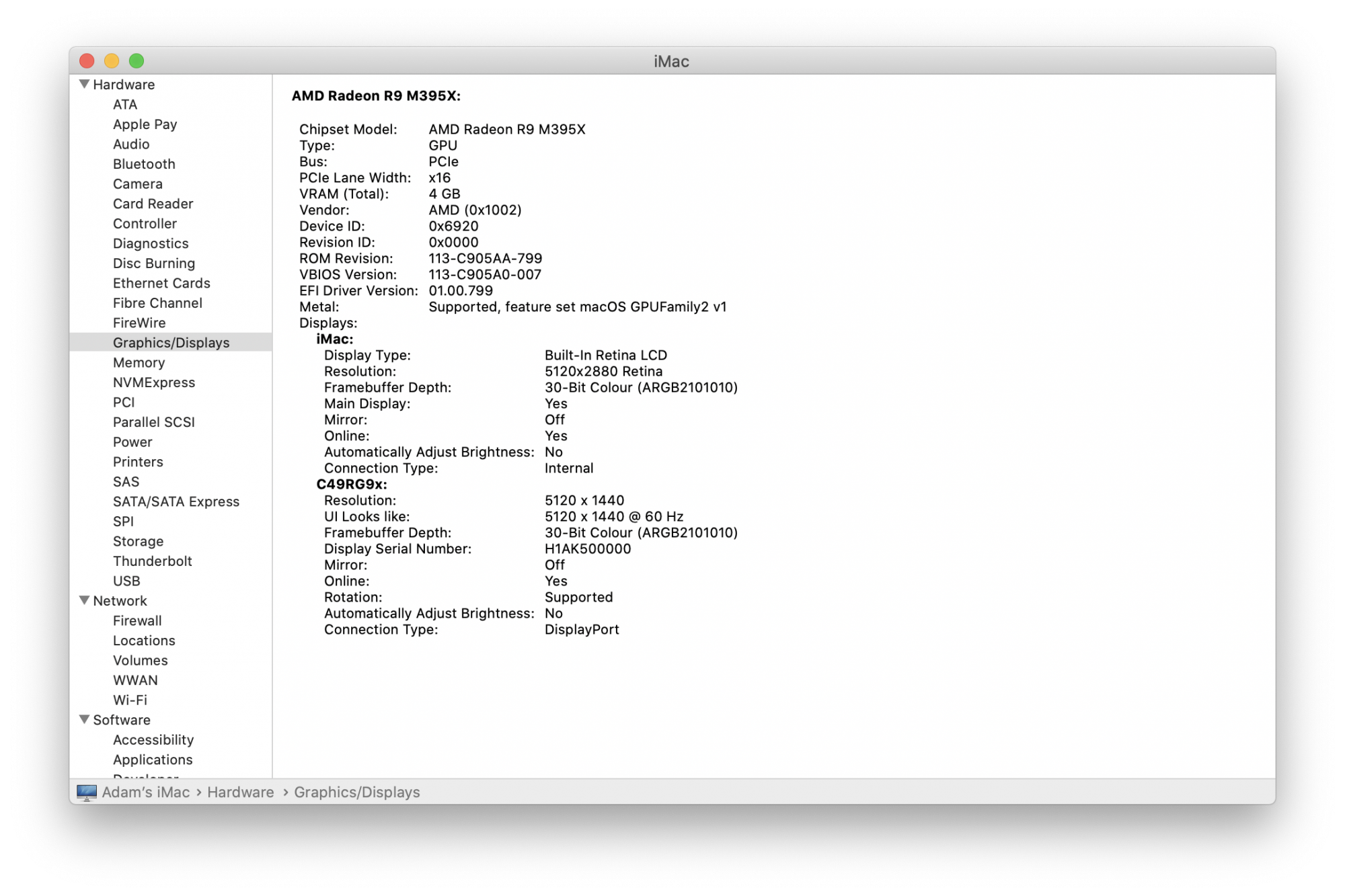
Task: Select PCI in the sidebar
Action: 124,402
